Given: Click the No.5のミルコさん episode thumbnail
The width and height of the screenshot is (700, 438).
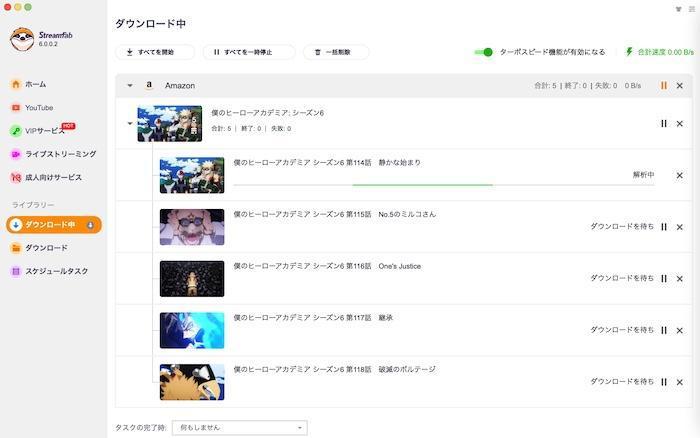Looking at the screenshot, I should [192, 227].
